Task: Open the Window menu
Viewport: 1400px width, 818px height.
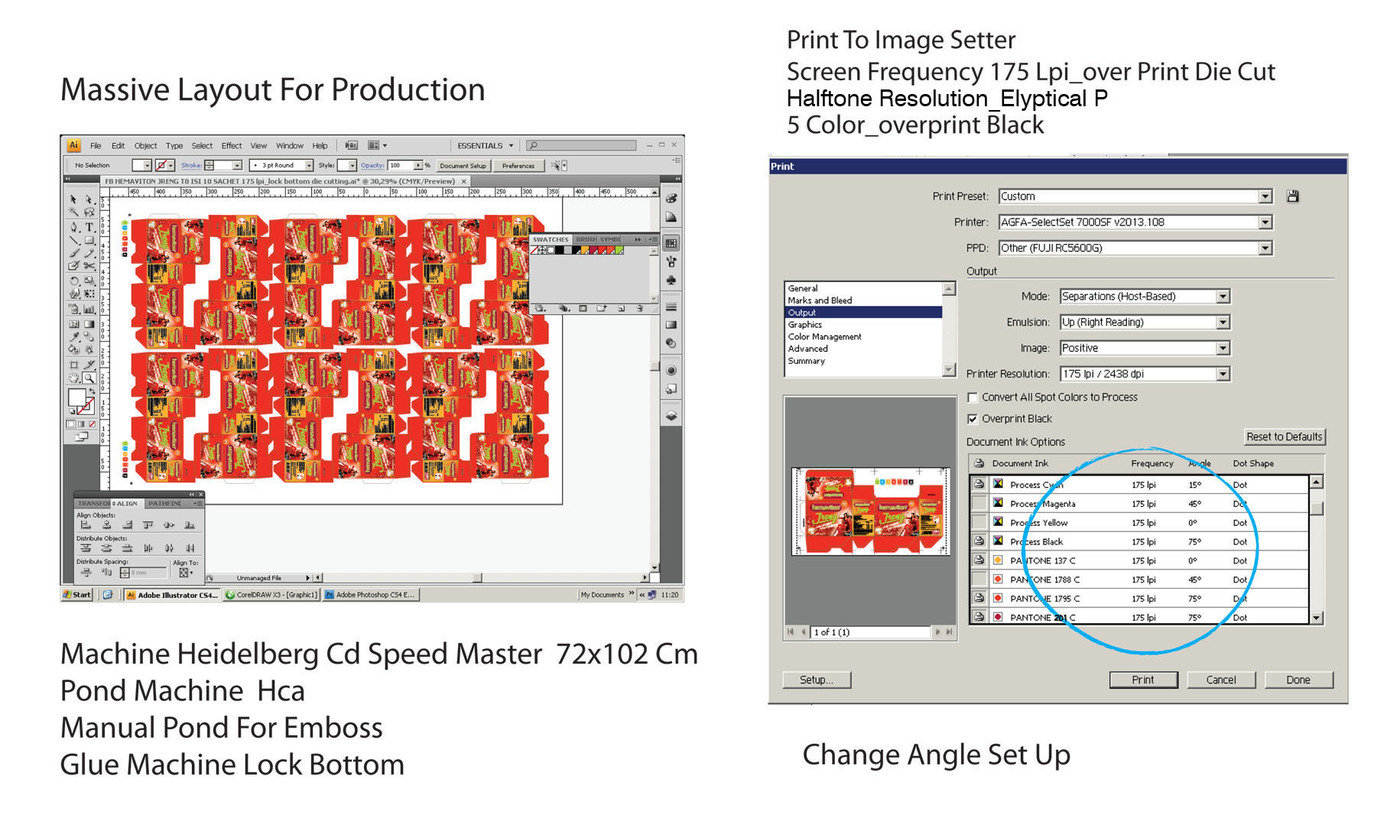Action: (290, 145)
